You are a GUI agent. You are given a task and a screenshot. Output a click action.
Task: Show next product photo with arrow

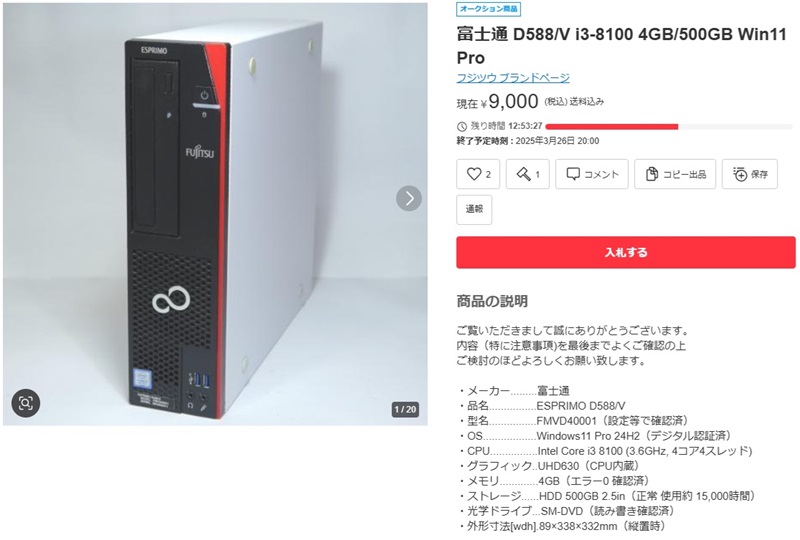click(409, 198)
